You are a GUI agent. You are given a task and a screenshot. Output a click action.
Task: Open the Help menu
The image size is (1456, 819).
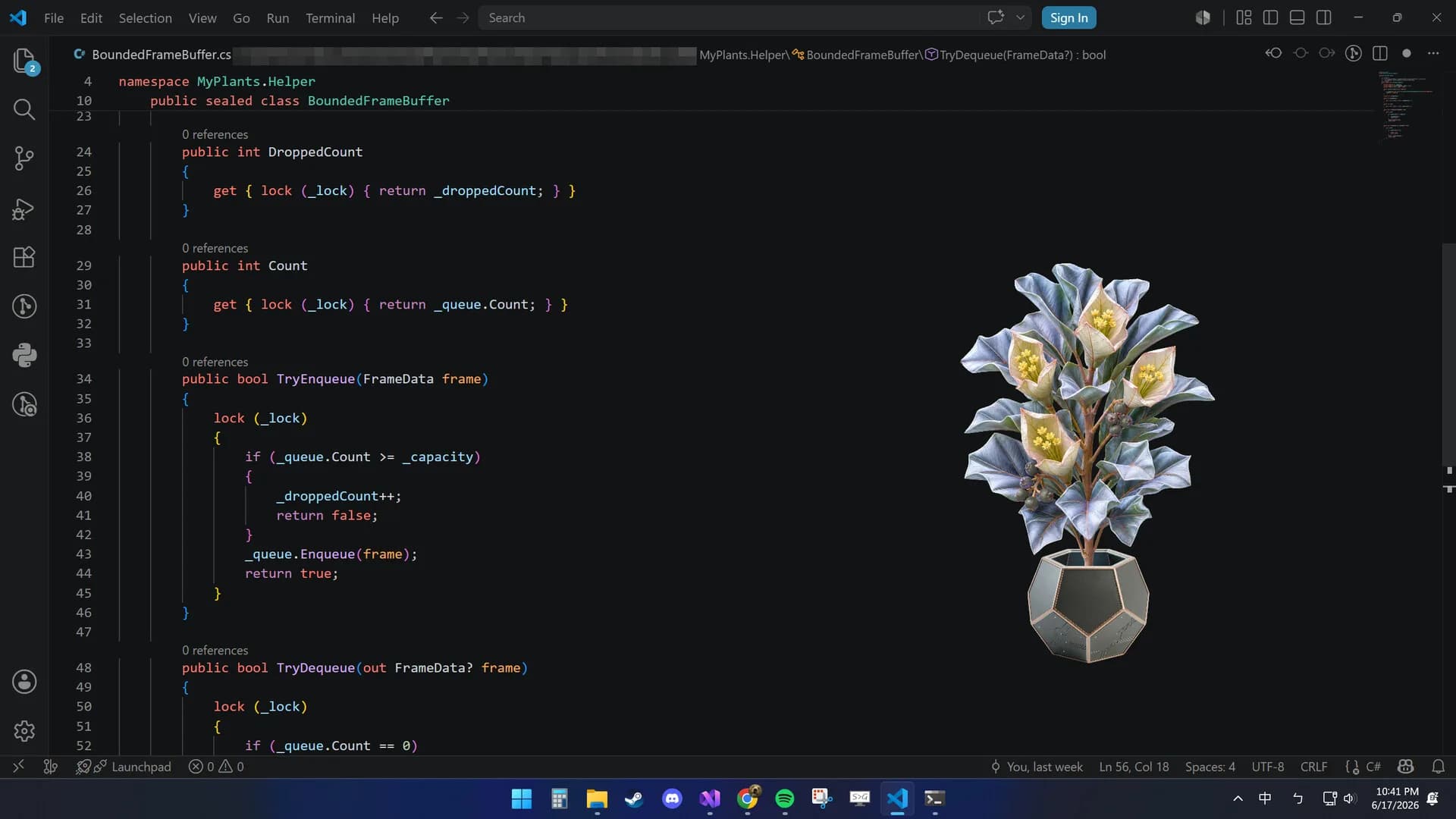click(x=385, y=17)
